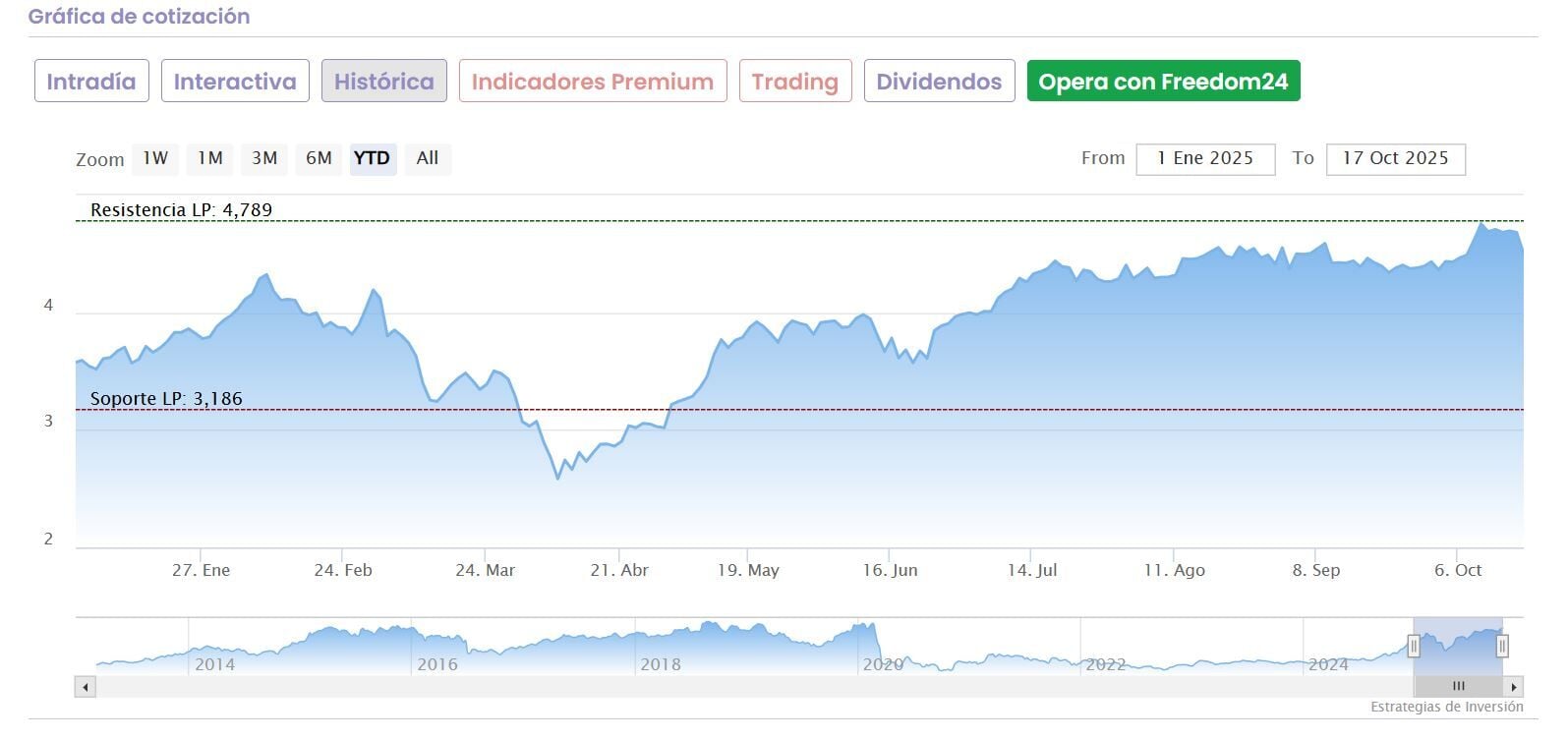Viewport: 1568px width, 740px height.
Task: Click the To date field
Action: [1395, 159]
